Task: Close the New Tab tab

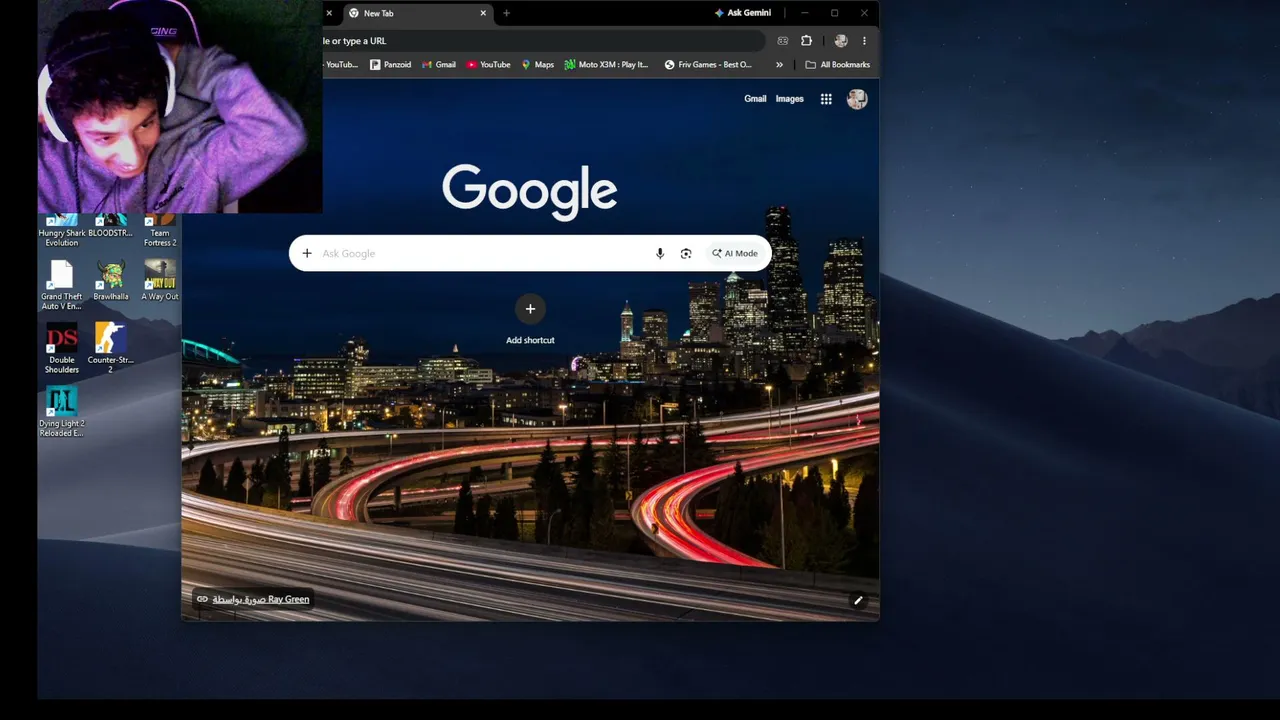Action: click(483, 13)
